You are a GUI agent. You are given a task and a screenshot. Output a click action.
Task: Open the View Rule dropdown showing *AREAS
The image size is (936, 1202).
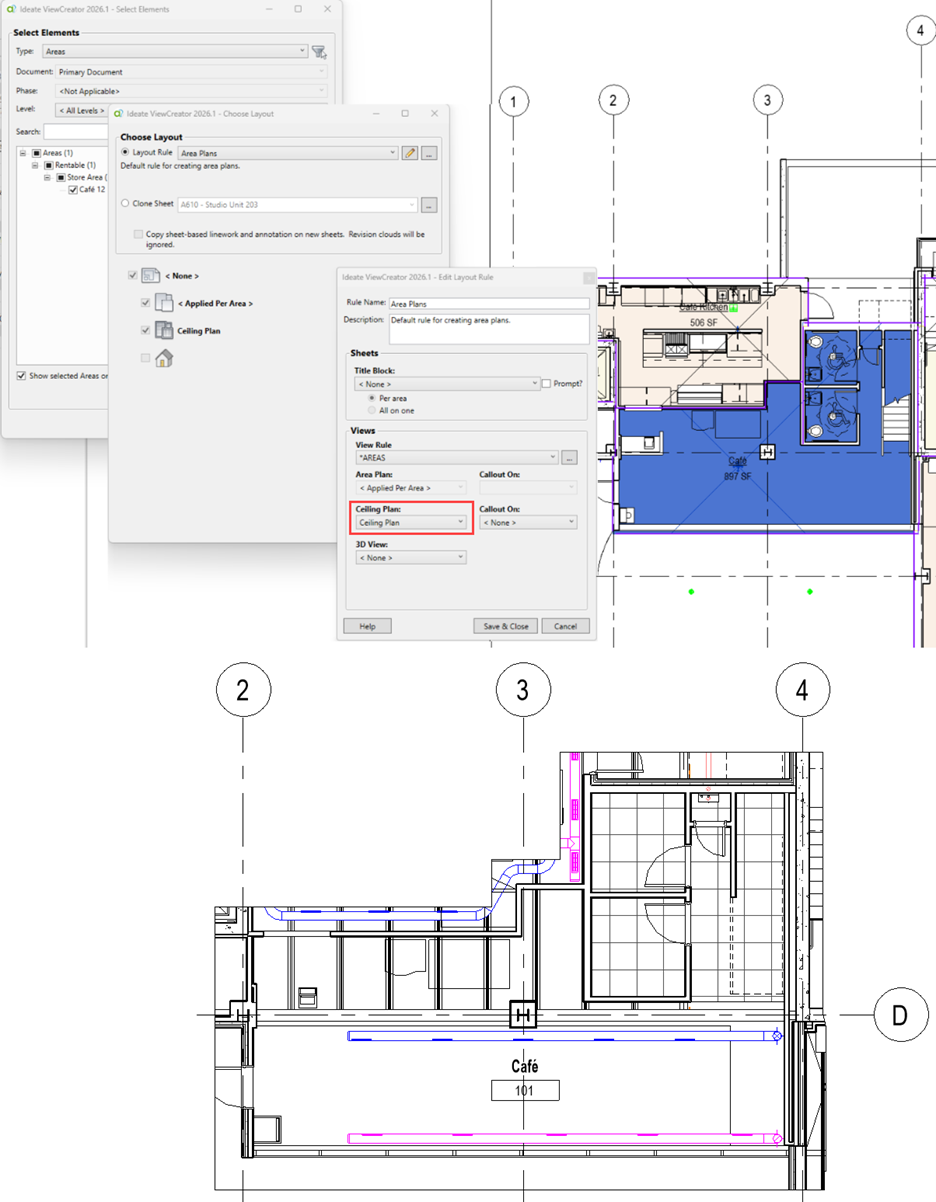[456, 458]
